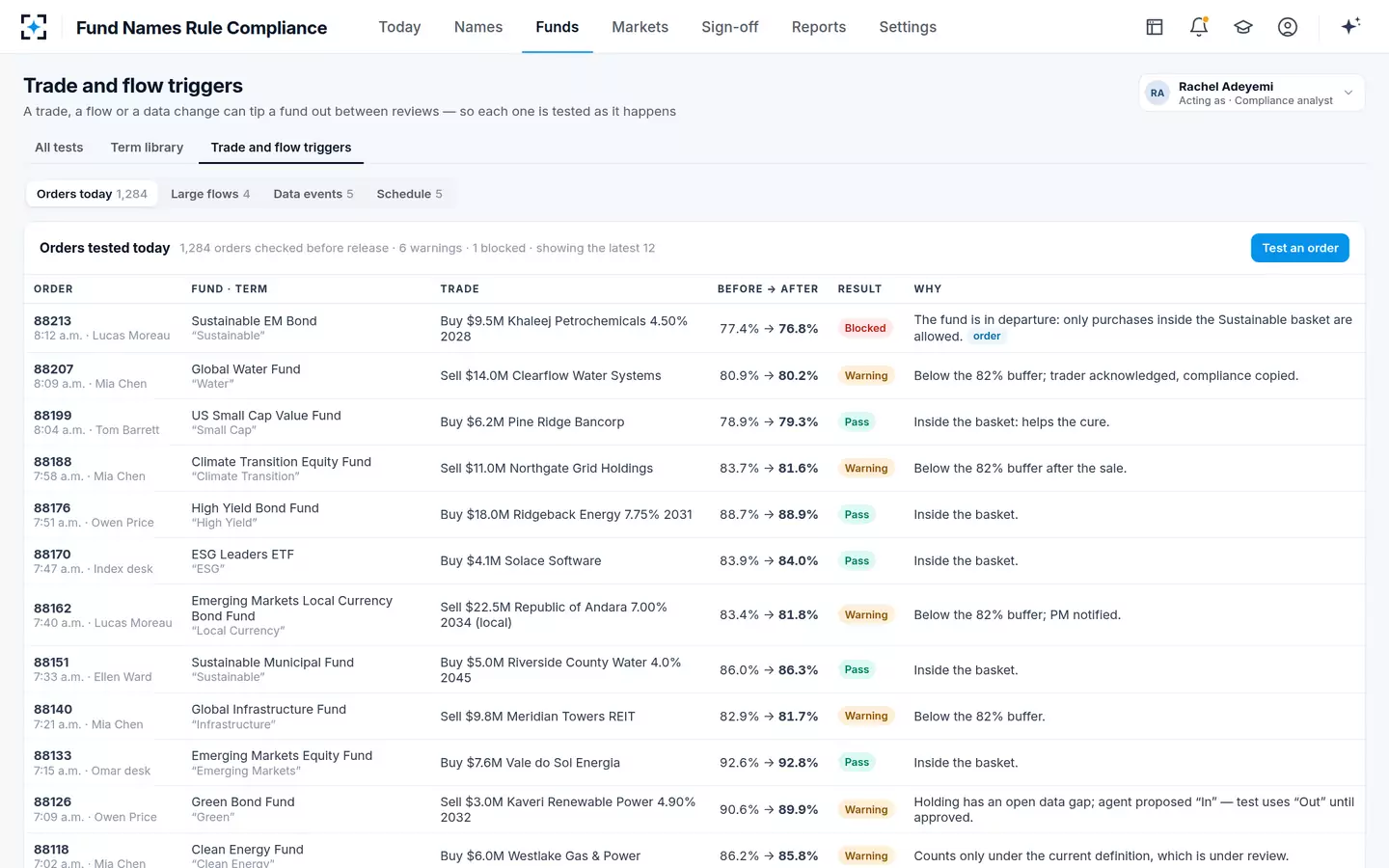Select order number 88188
The height and width of the screenshot is (868, 1389).
point(53,462)
